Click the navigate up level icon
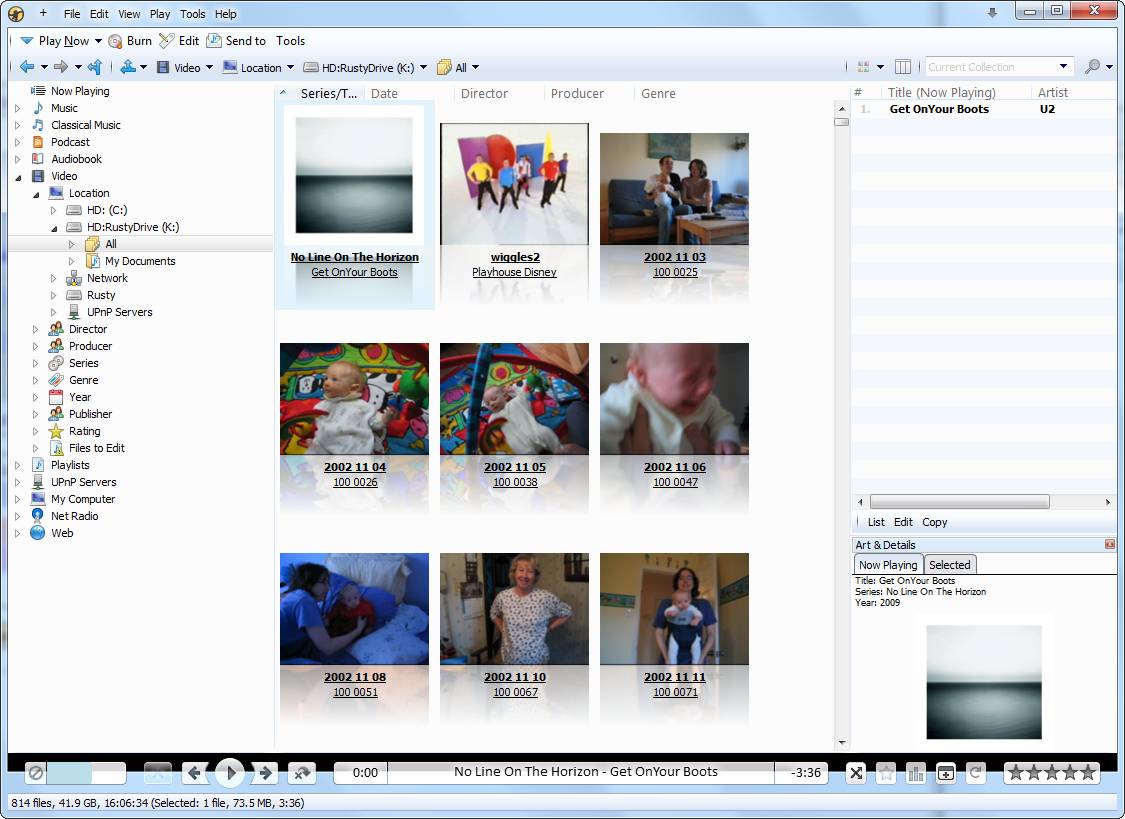Viewport: 1125px width, 819px height. click(x=95, y=67)
